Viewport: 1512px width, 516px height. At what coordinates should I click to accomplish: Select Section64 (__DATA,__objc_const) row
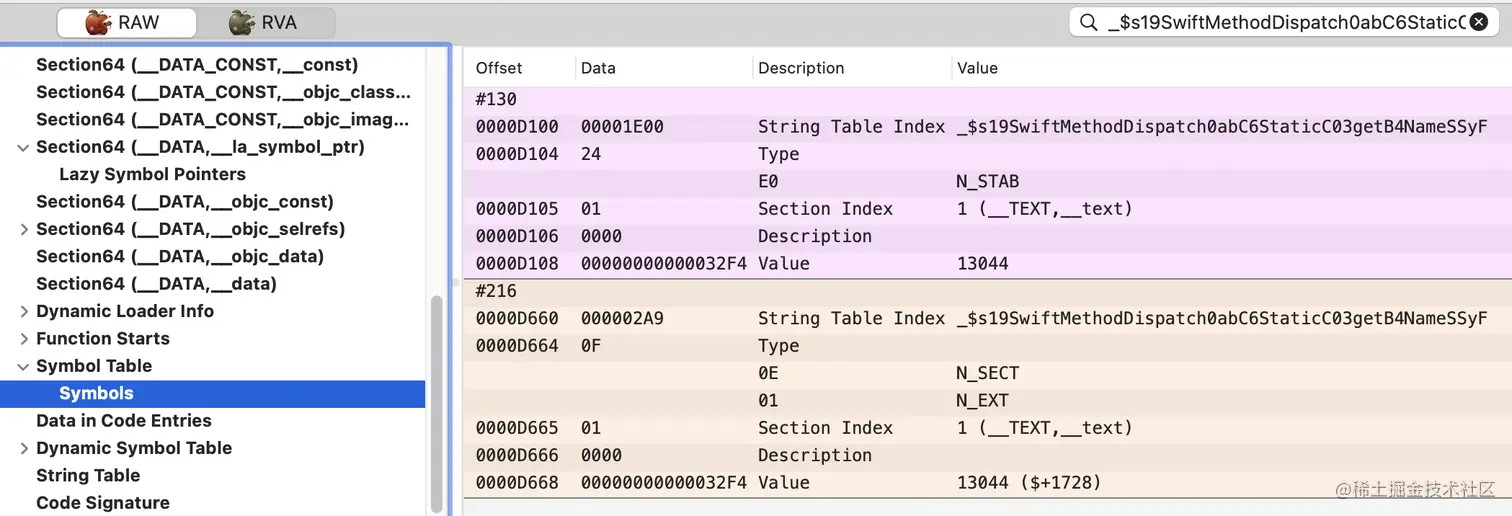click(212, 201)
